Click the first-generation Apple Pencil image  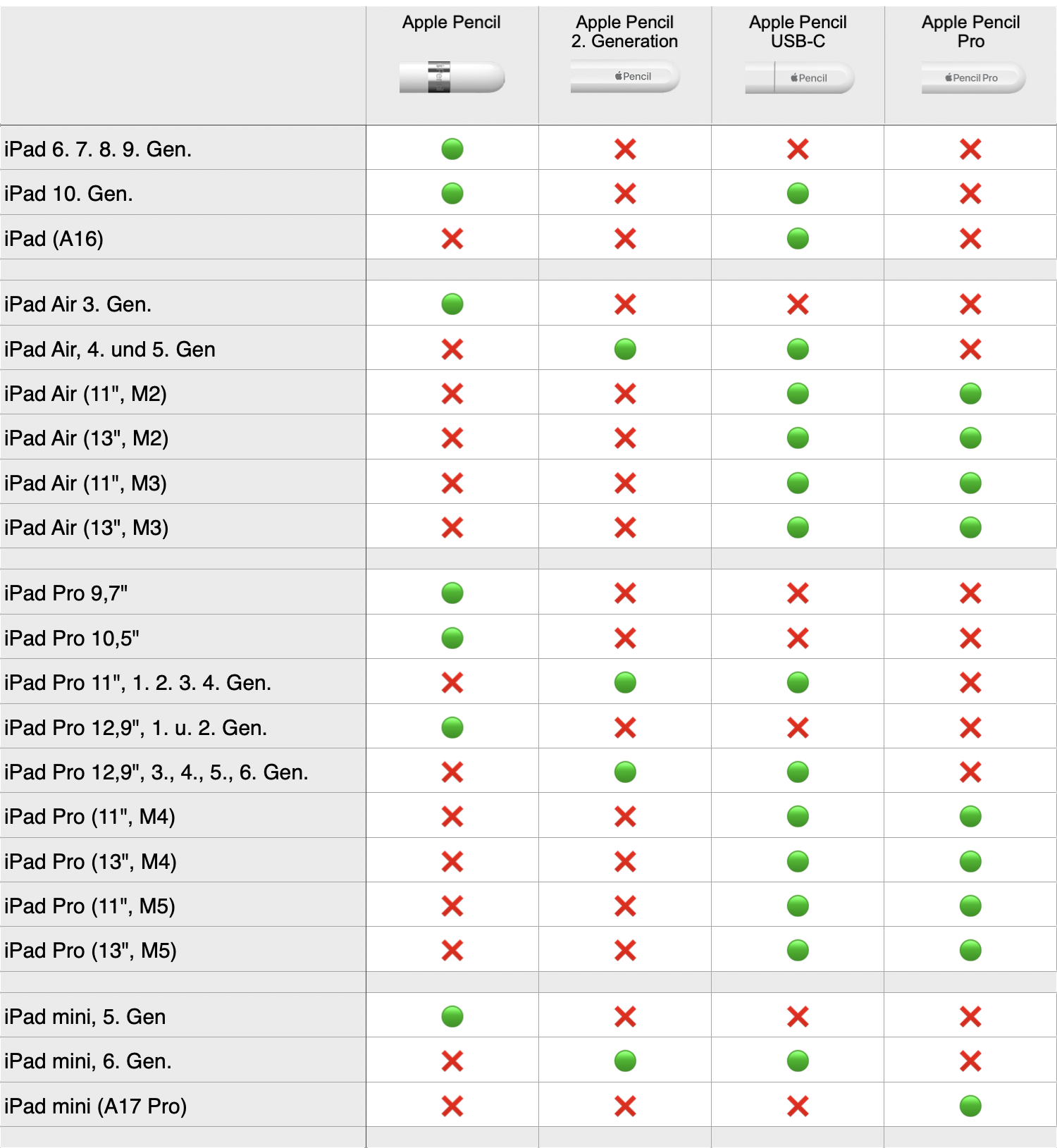[x=452, y=78]
